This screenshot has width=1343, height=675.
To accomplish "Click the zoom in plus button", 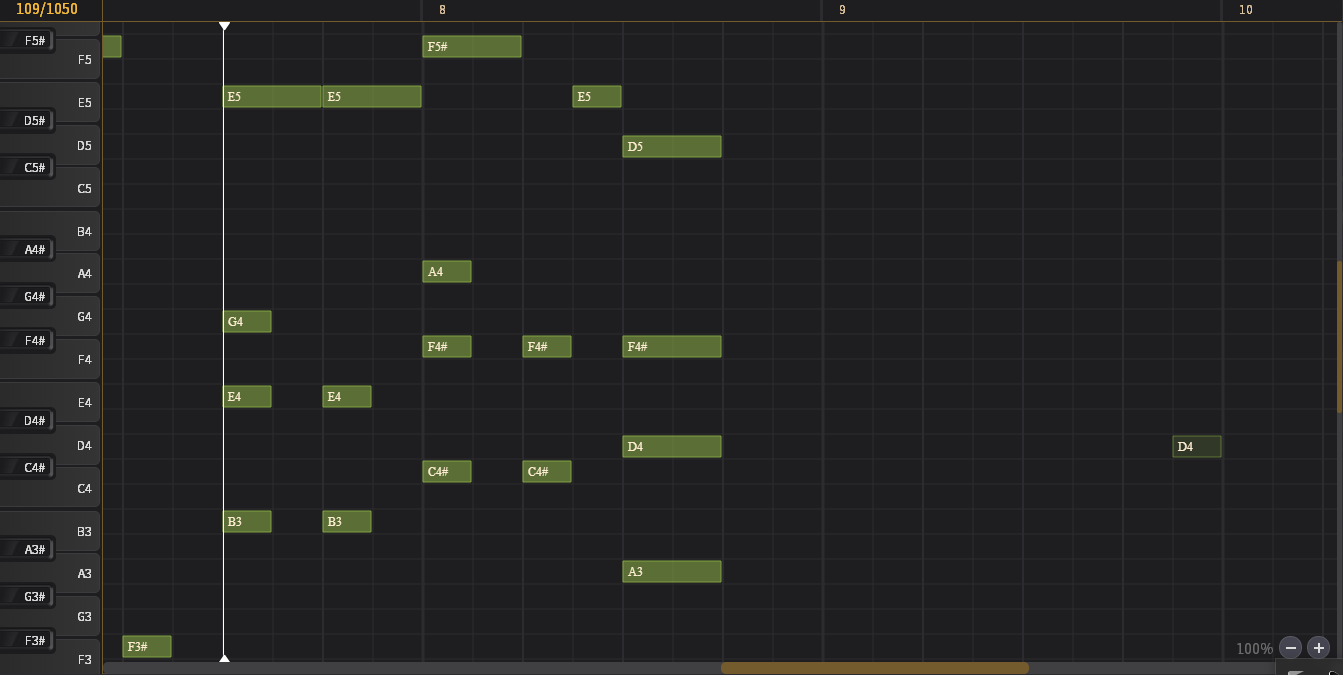I will pyautogui.click(x=1318, y=648).
